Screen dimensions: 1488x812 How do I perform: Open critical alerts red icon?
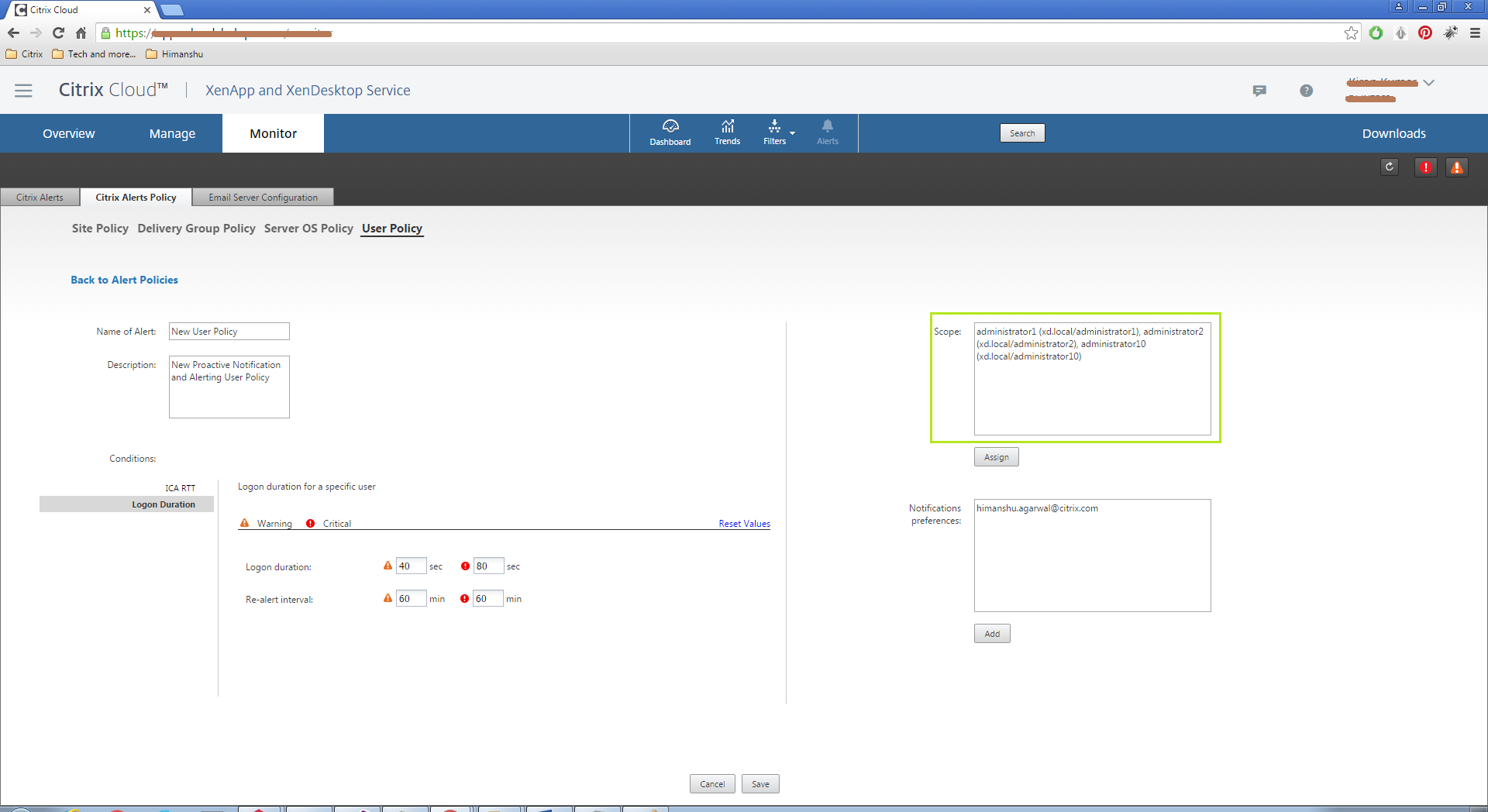[1425, 167]
